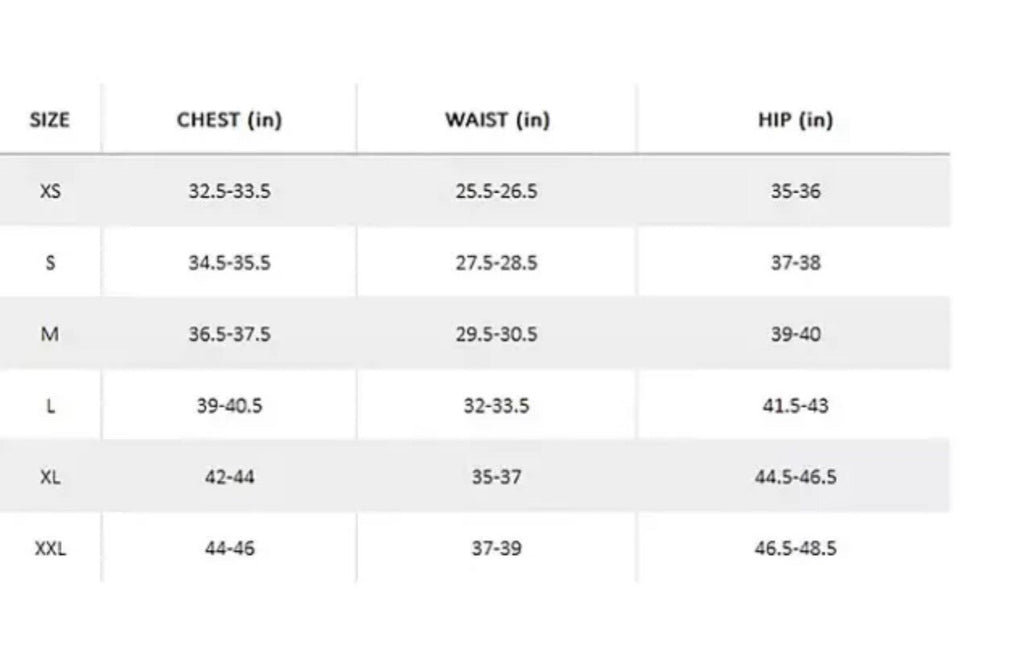The image size is (1024, 651).
Task: Click waist value 35-37
Action: (x=496, y=477)
